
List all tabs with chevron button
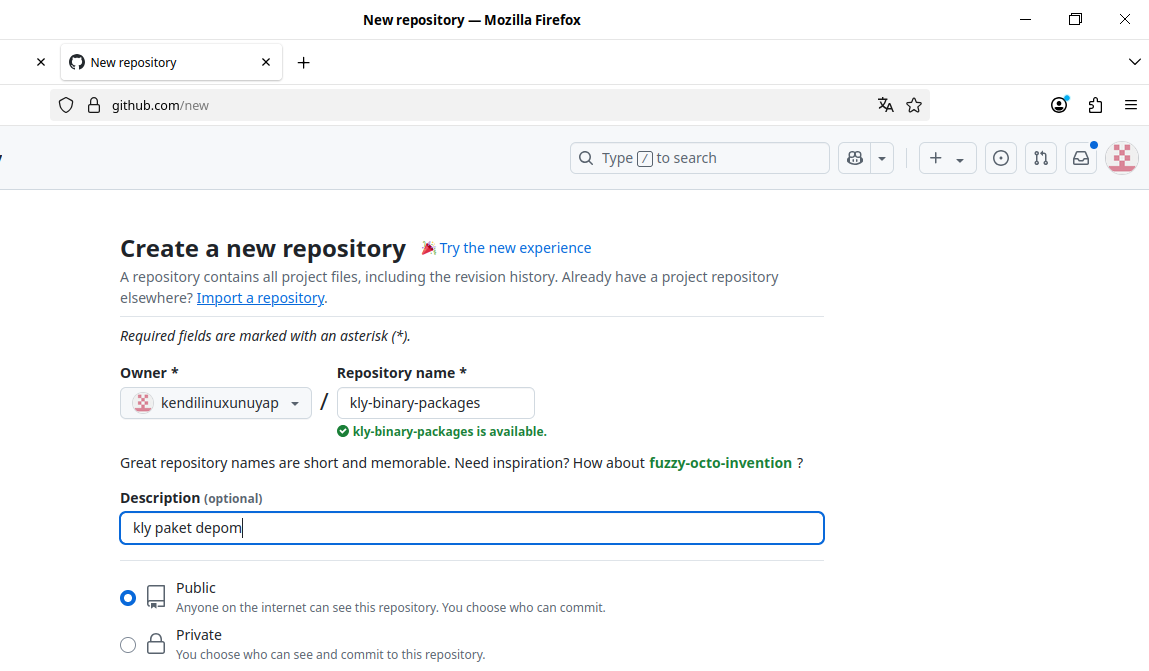click(1134, 62)
